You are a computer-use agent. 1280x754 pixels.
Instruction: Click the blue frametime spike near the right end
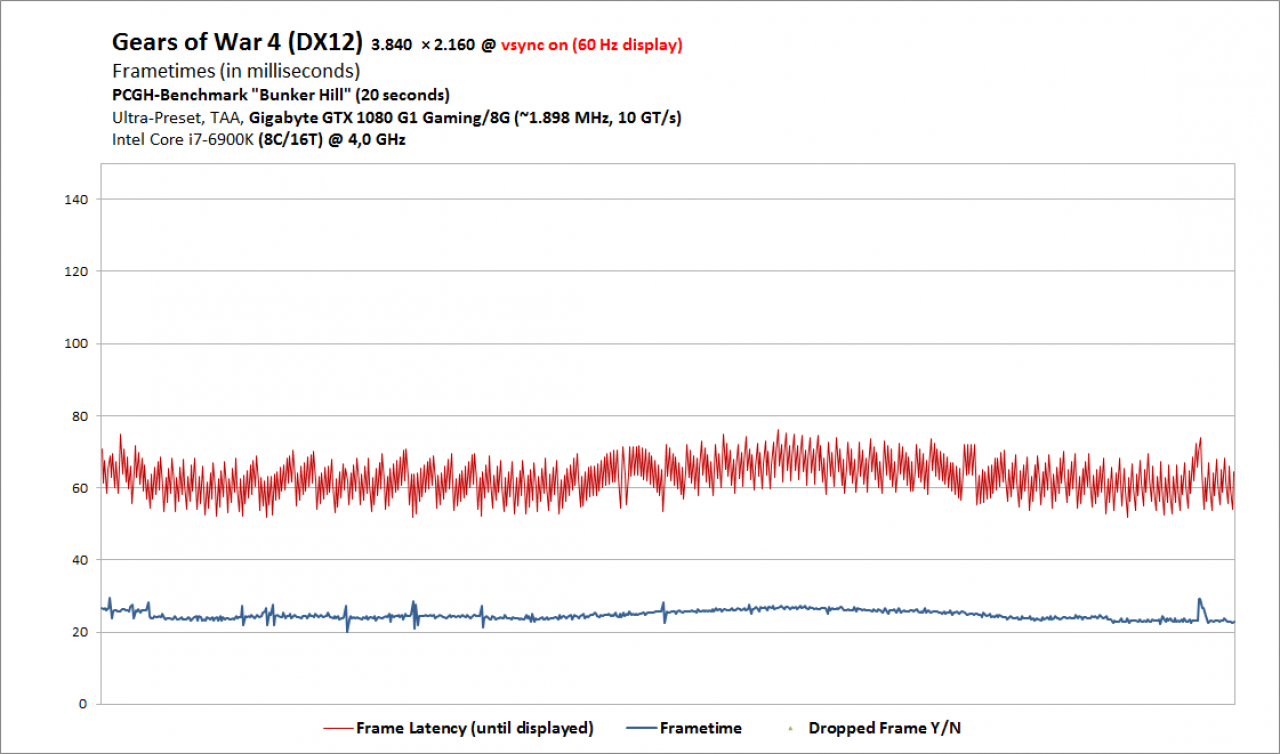click(x=1200, y=606)
